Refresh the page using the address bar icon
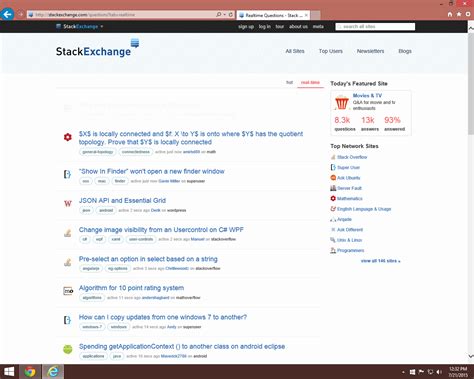Viewport: 474px width, 379px height. pyautogui.click(x=231, y=15)
